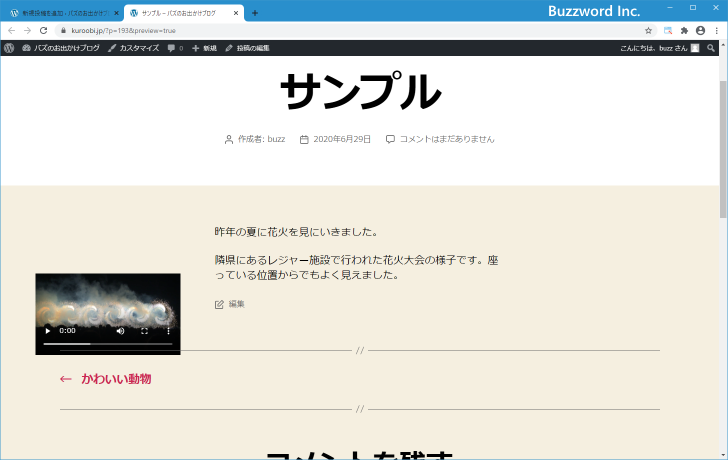728x460 pixels.
Task: Toggle fullscreen on the video player
Action: point(144,330)
